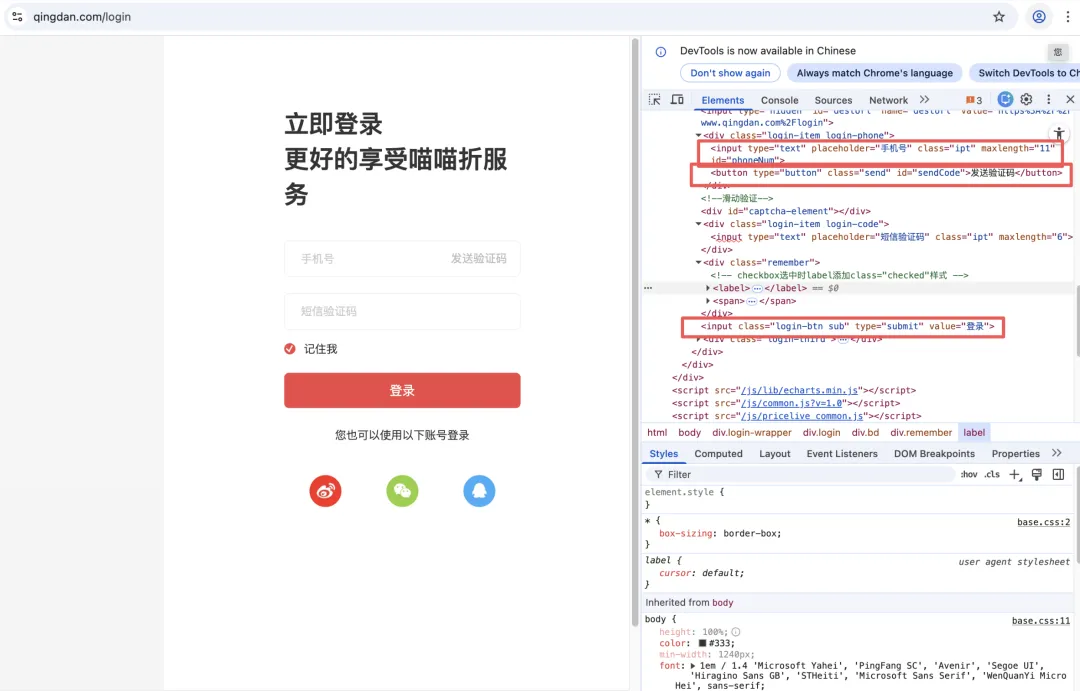Log in with the WeChat icon
The image size is (1080, 691).
402,491
